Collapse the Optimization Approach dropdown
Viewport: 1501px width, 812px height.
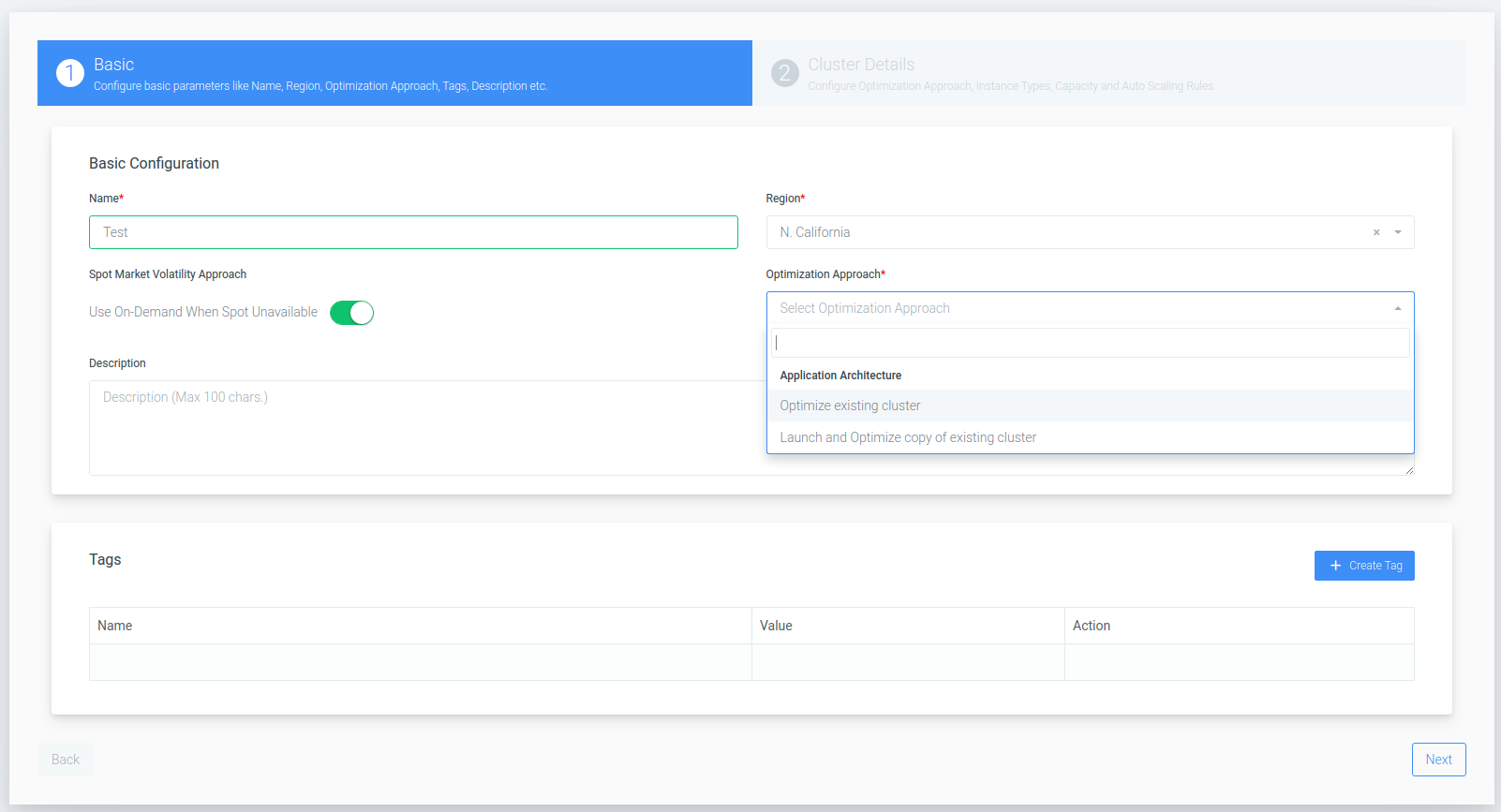click(x=1398, y=308)
